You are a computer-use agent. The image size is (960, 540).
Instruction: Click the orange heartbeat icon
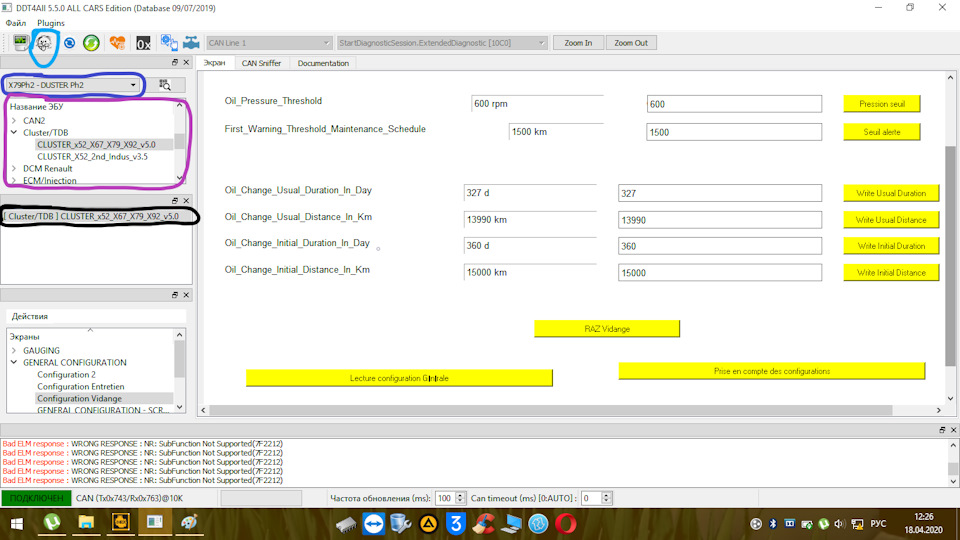pyautogui.click(x=117, y=43)
